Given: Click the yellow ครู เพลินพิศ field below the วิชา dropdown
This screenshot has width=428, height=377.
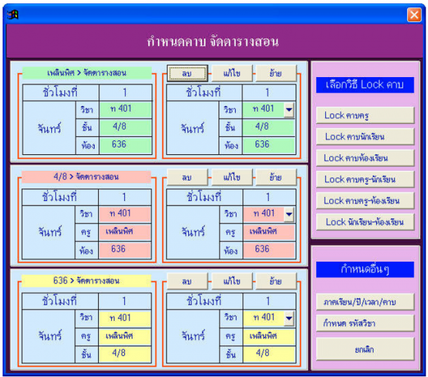Looking at the screenshot, I should click(269, 336).
